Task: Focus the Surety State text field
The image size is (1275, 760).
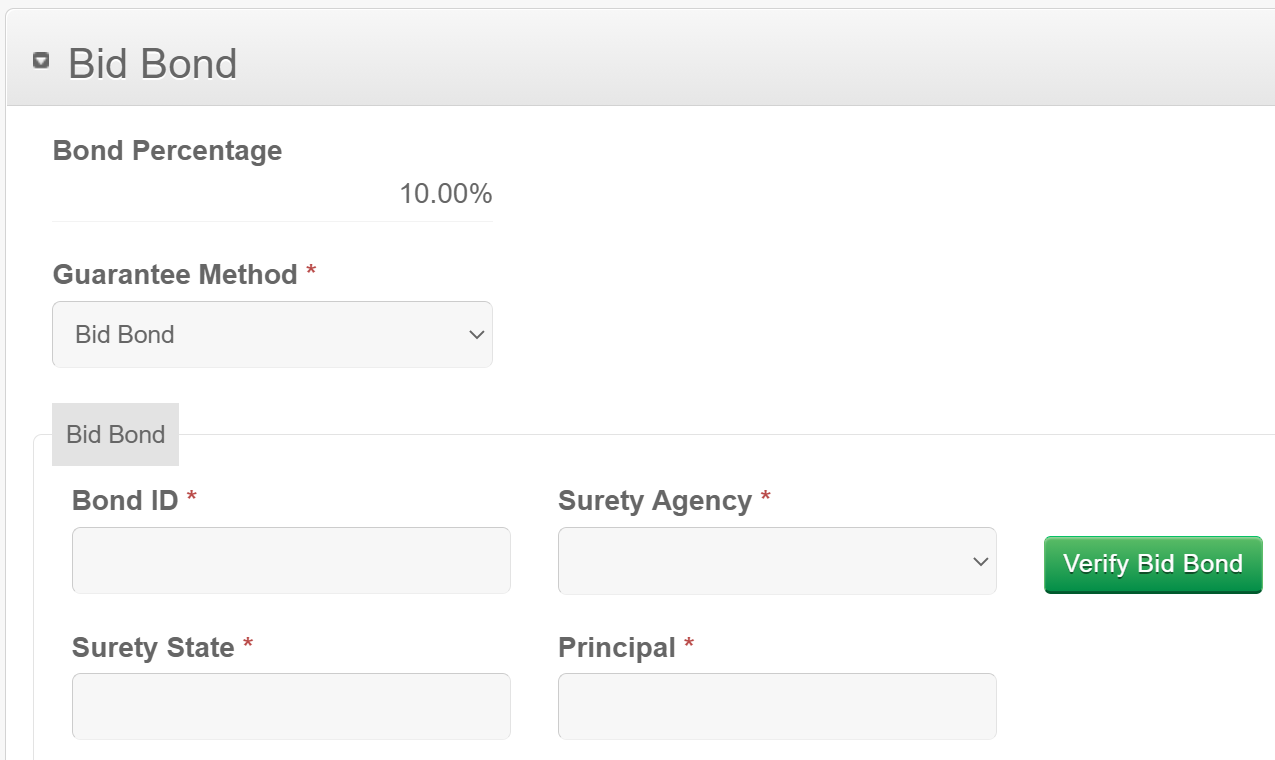Action: (291, 706)
